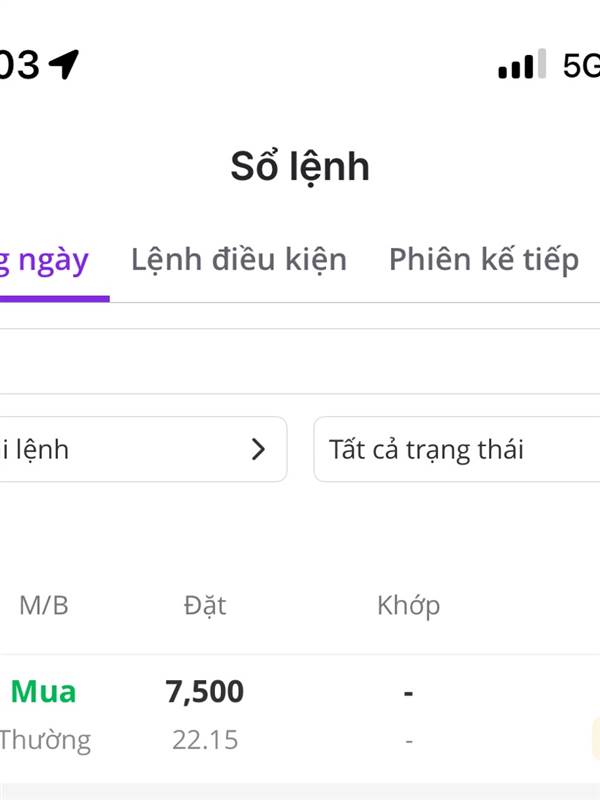Viewport: 600px width, 800px height.
Task: Open the Tất cả trạng thái status dropdown
Action: pos(457,449)
